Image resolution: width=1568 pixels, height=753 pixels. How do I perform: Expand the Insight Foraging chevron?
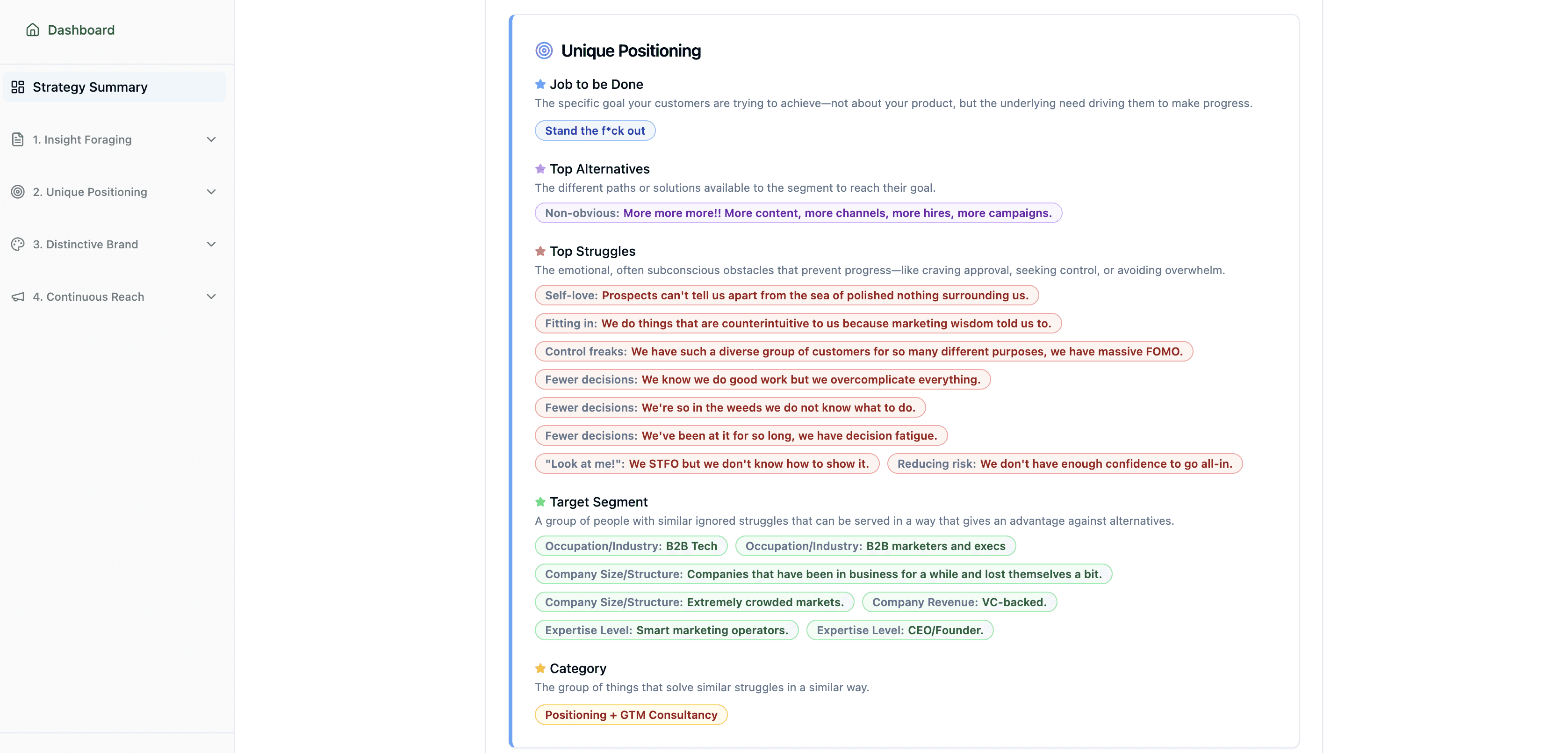coord(211,139)
